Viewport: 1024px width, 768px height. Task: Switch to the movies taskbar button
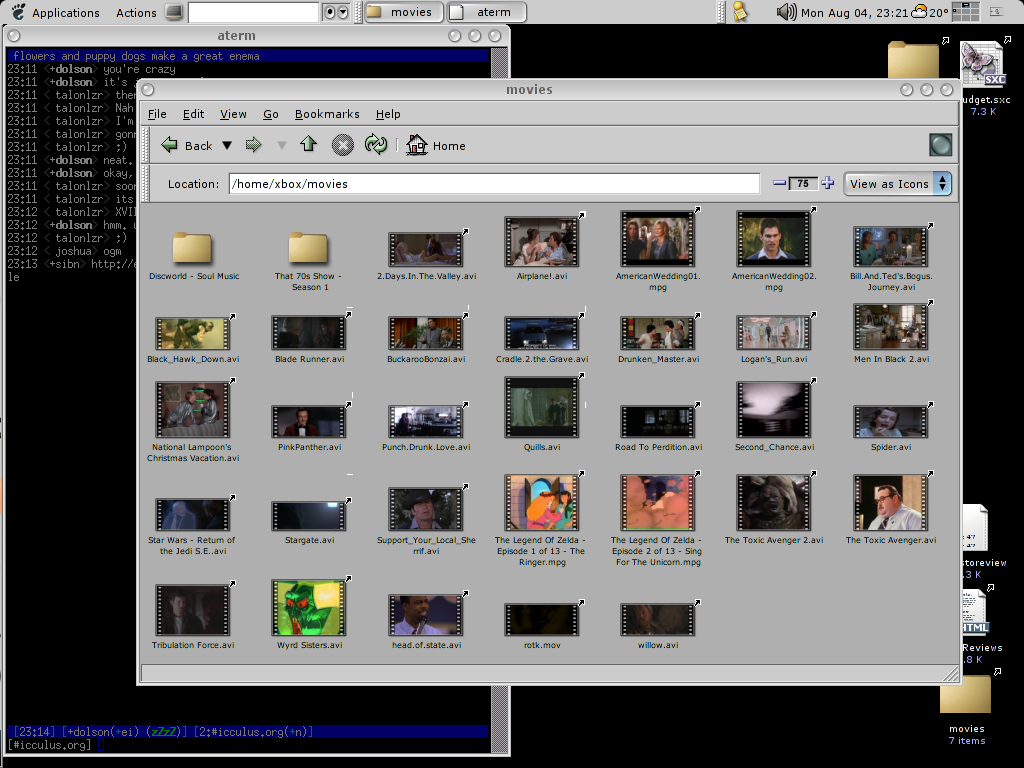pos(404,12)
